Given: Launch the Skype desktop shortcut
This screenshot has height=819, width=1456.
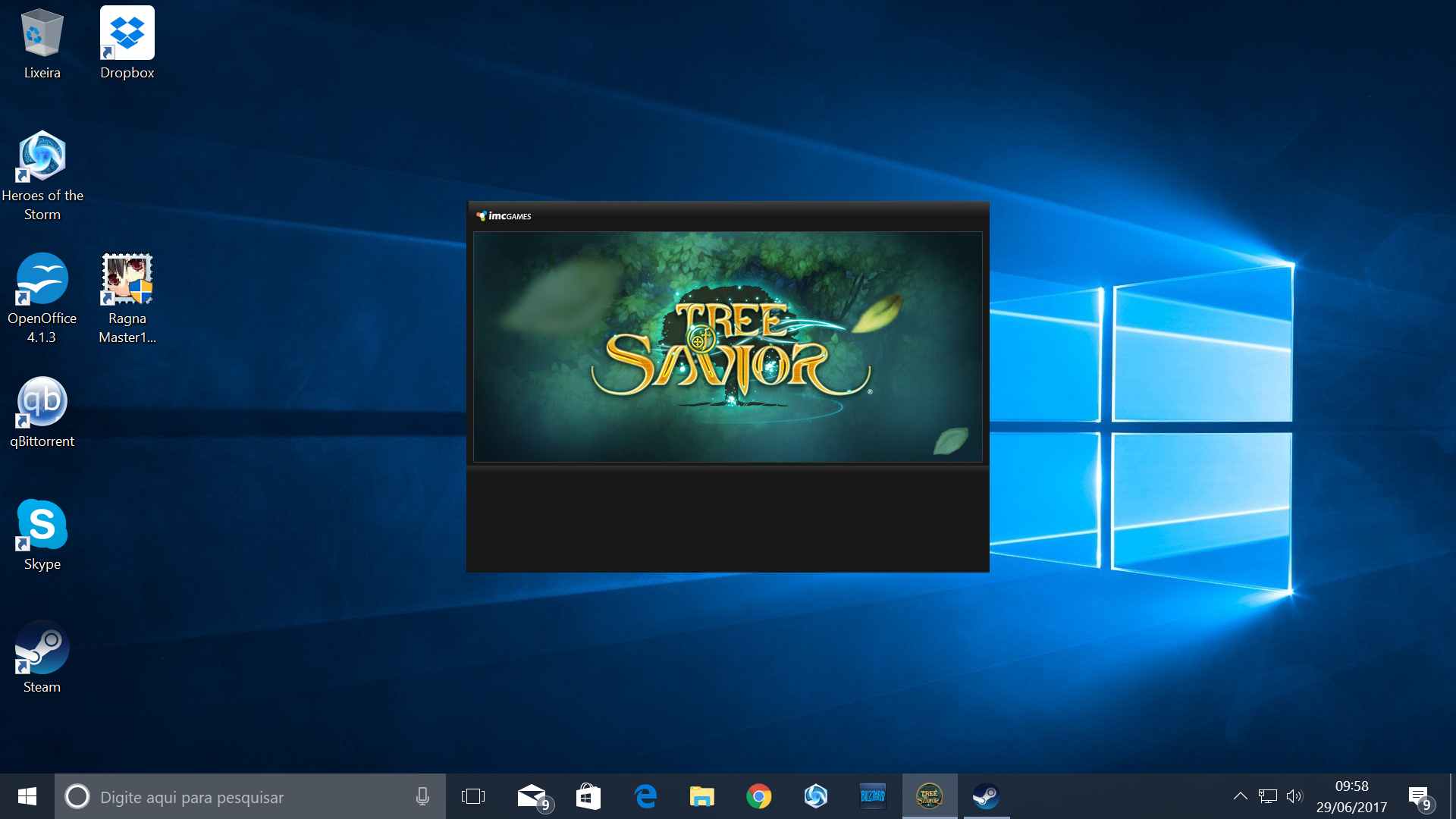Looking at the screenshot, I should pos(42,526).
